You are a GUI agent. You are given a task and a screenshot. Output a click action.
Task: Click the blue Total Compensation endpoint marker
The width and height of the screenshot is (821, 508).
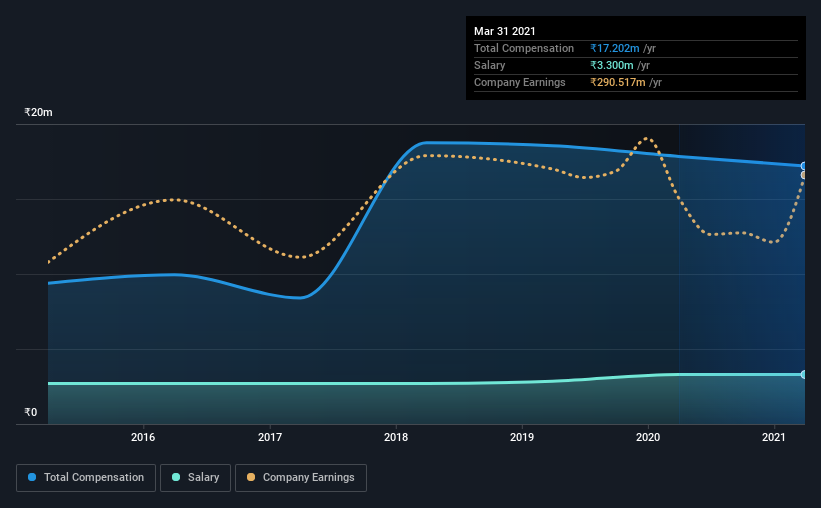(803, 166)
